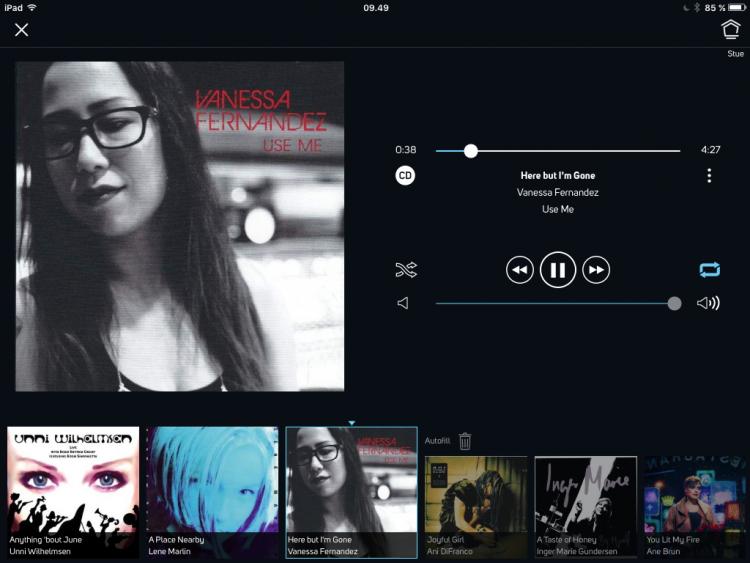Click the Autofill label
750x563 pixels.
(x=437, y=441)
